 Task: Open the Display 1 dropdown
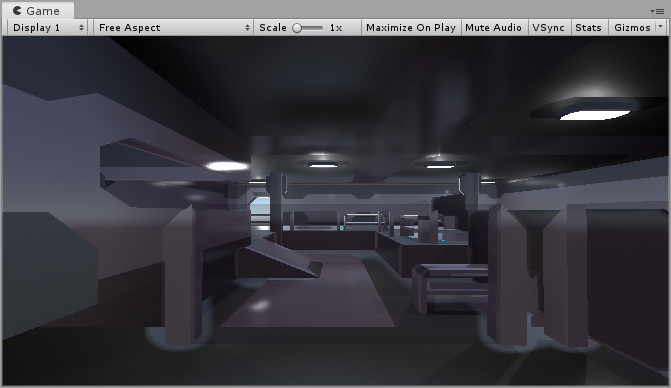coord(48,27)
